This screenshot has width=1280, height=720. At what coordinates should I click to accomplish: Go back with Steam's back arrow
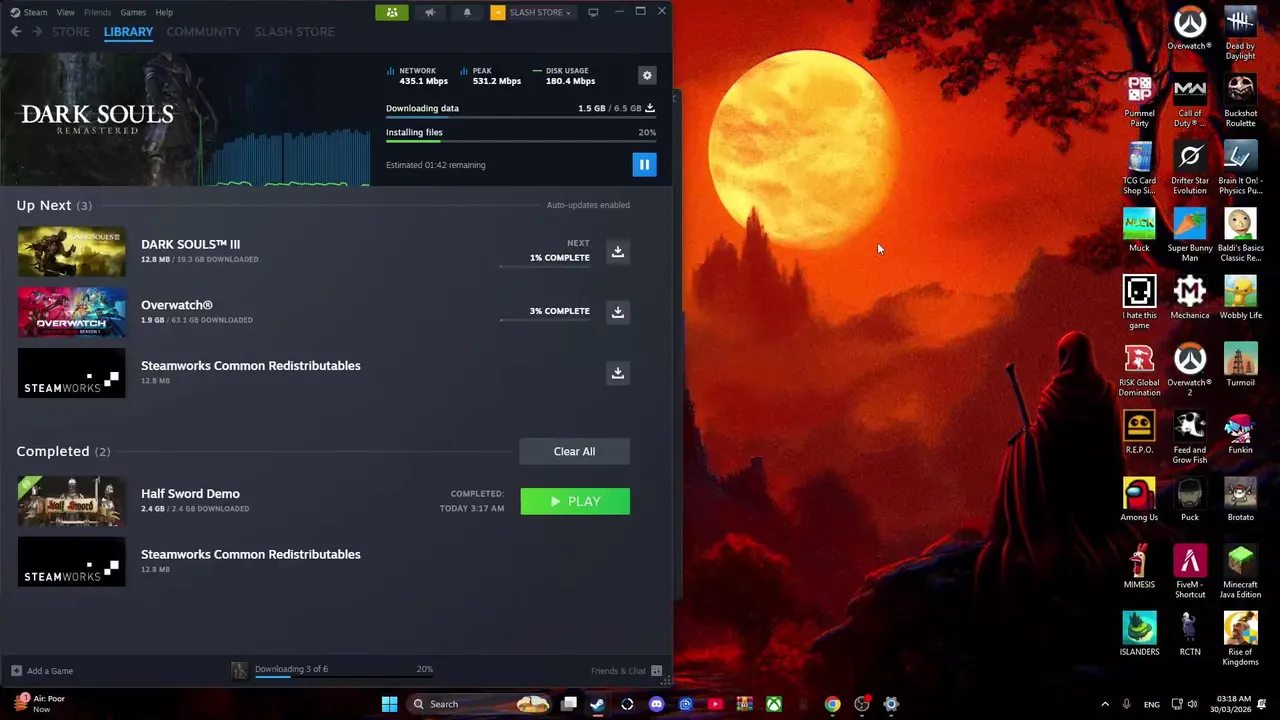[16, 32]
